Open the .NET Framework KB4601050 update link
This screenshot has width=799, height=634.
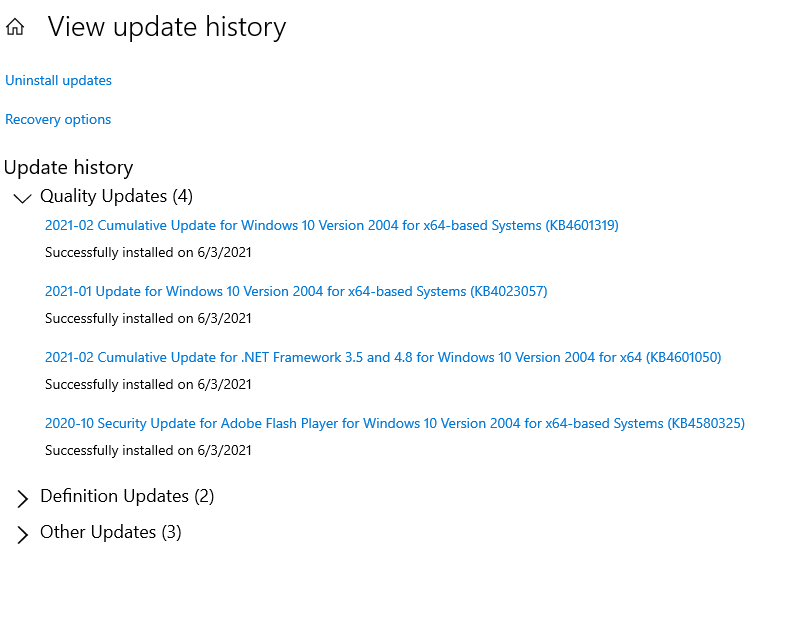coord(383,357)
